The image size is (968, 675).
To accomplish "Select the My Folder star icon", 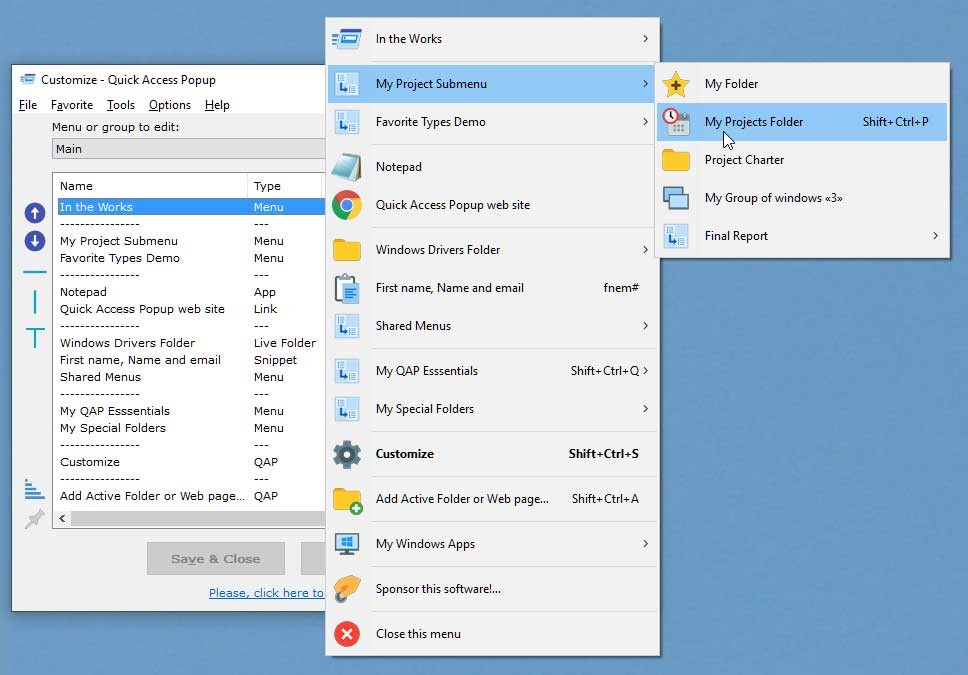I will [x=677, y=84].
